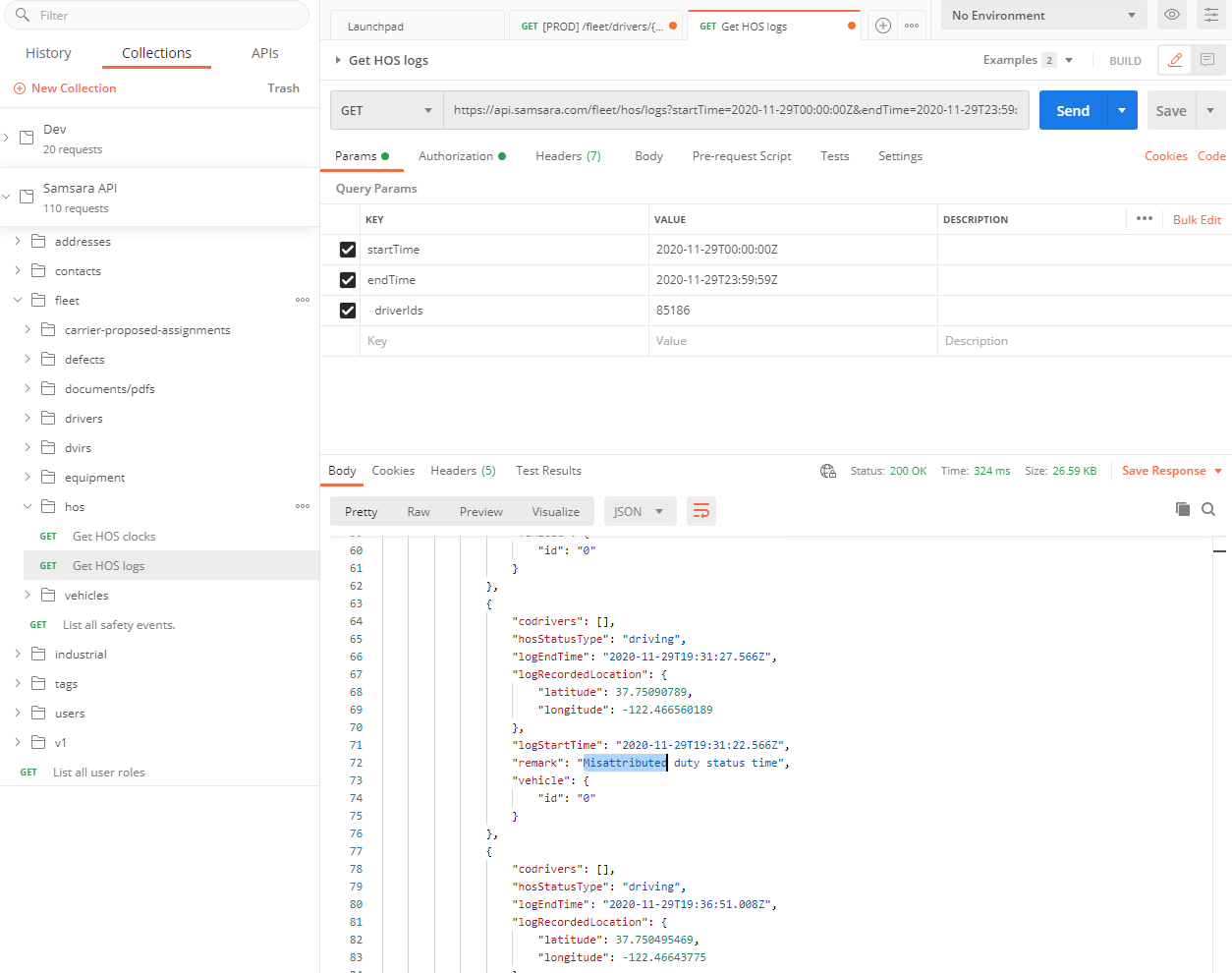Open the search icon in the response panel

tap(1208, 509)
